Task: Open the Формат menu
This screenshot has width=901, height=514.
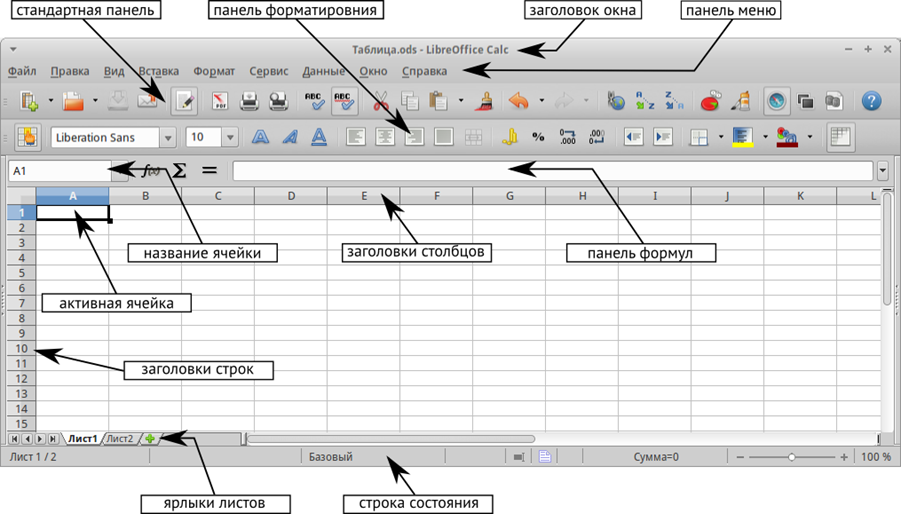Action: click(x=214, y=71)
